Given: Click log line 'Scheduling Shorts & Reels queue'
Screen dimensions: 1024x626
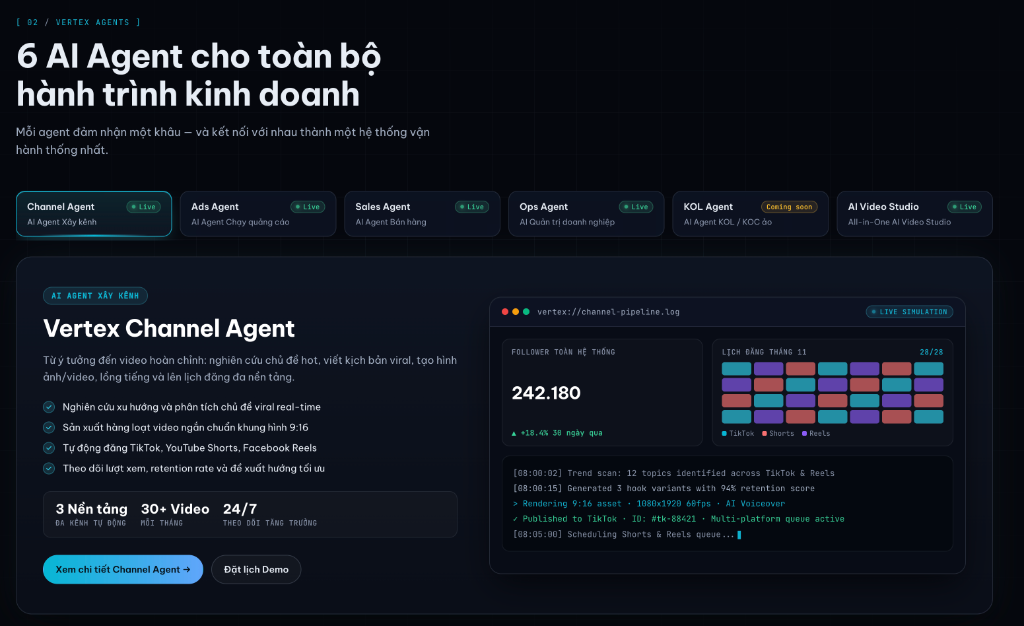Looking at the screenshot, I should click(x=627, y=535).
